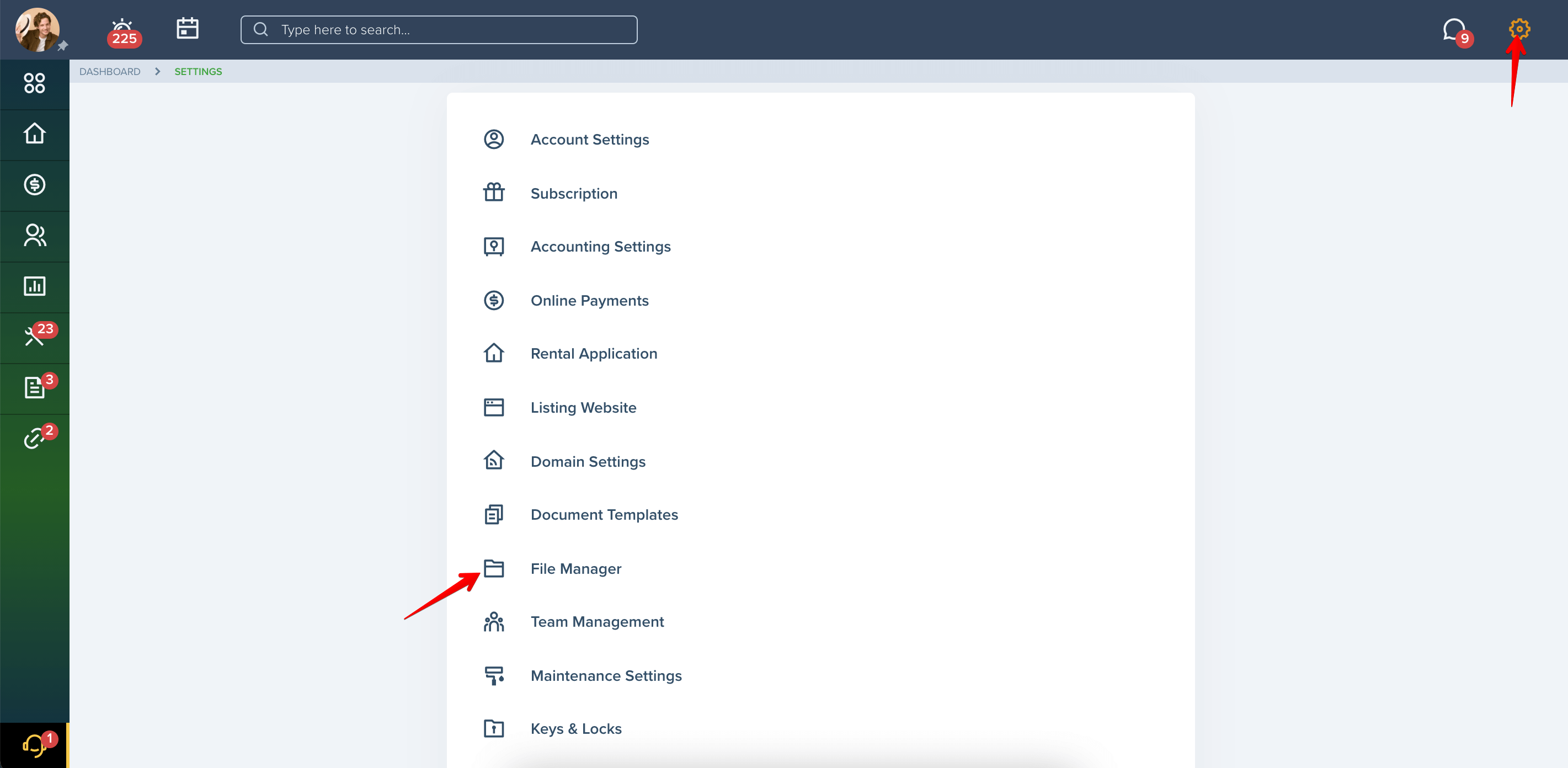The width and height of the screenshot is (1568, 768).
Task: Click the Rental Application house icon
Action: [494, 353]
